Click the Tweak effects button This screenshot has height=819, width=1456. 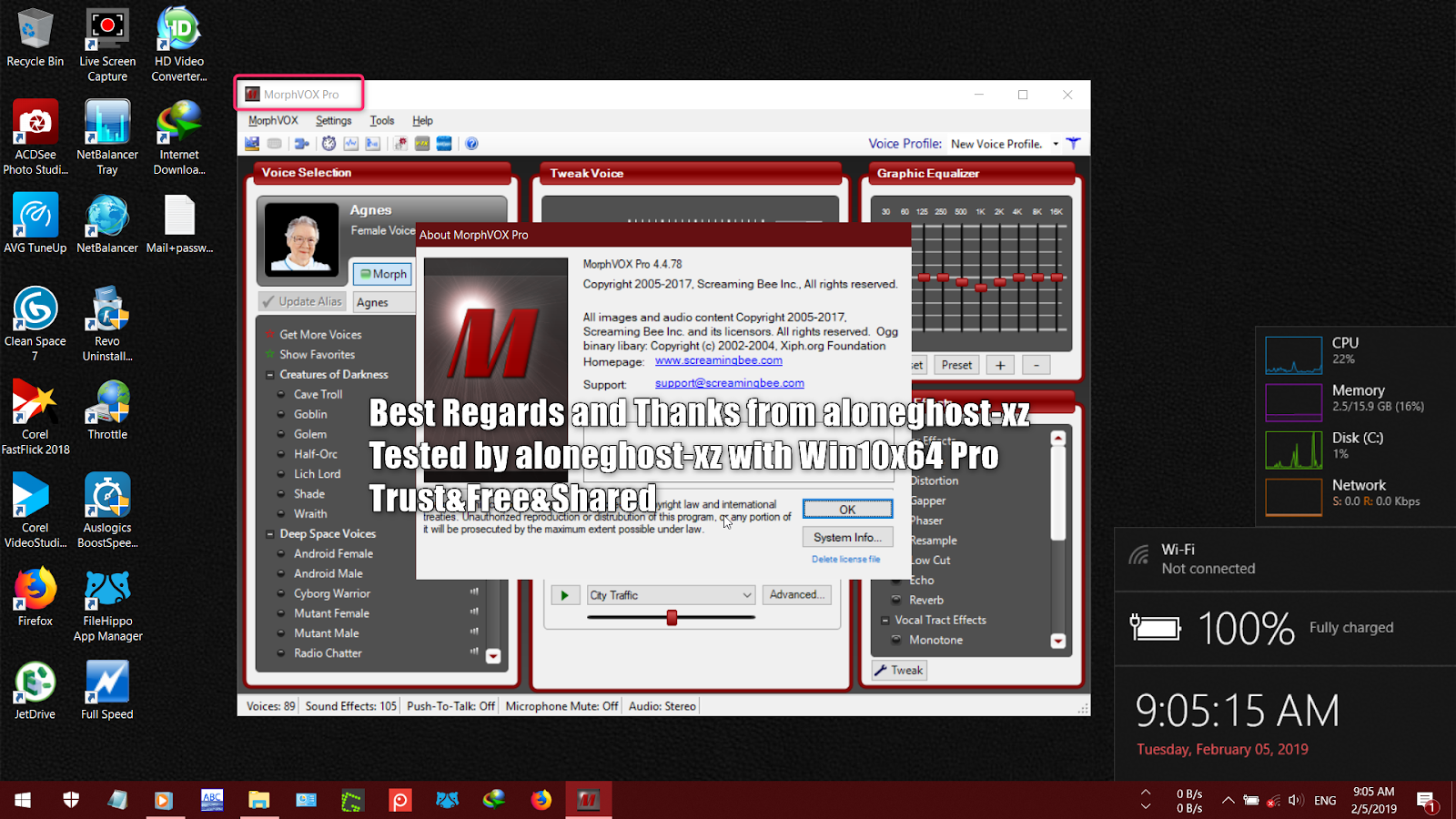coord(899,671)
